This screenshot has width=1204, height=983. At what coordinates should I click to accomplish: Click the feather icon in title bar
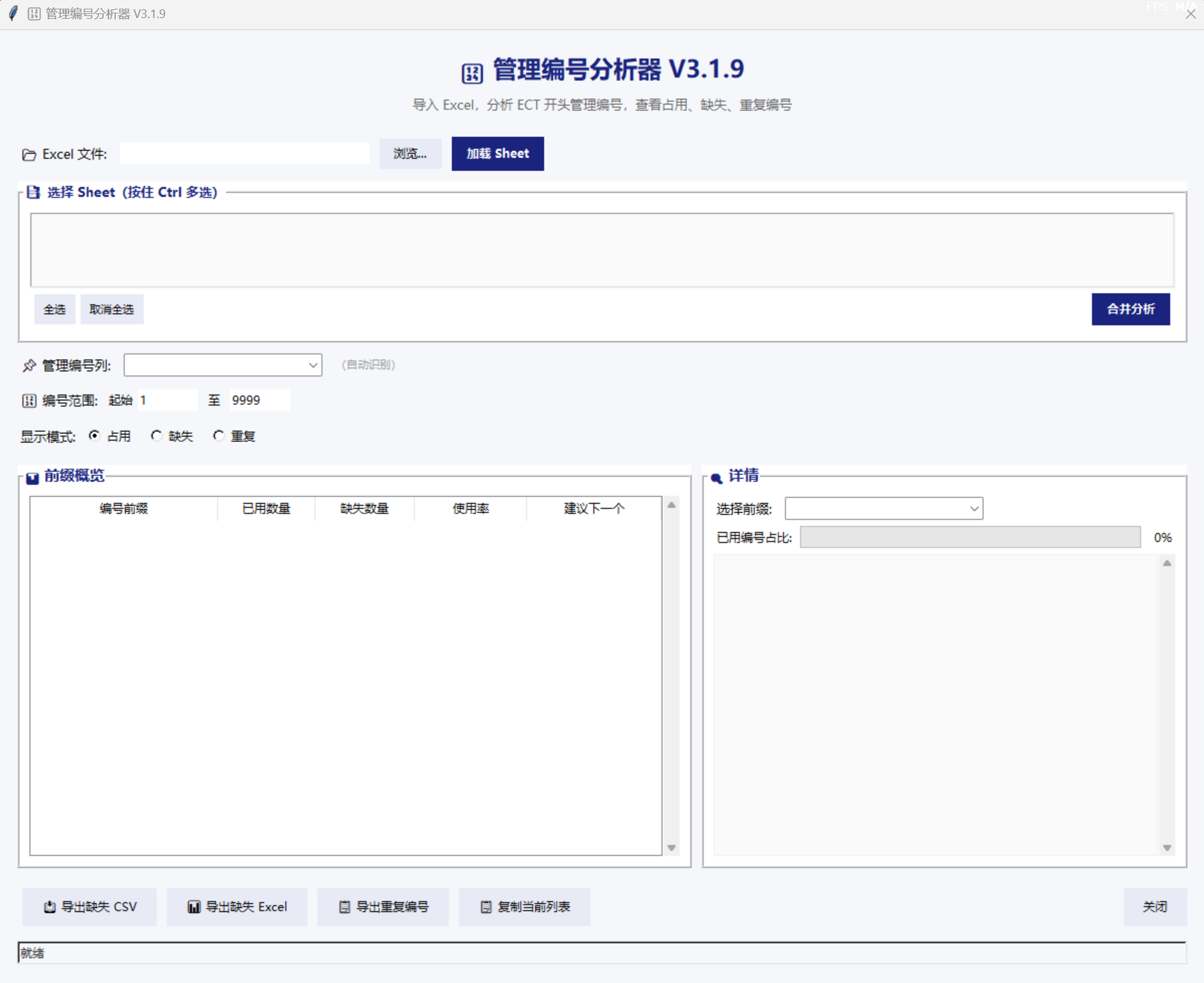coord(13,13)
